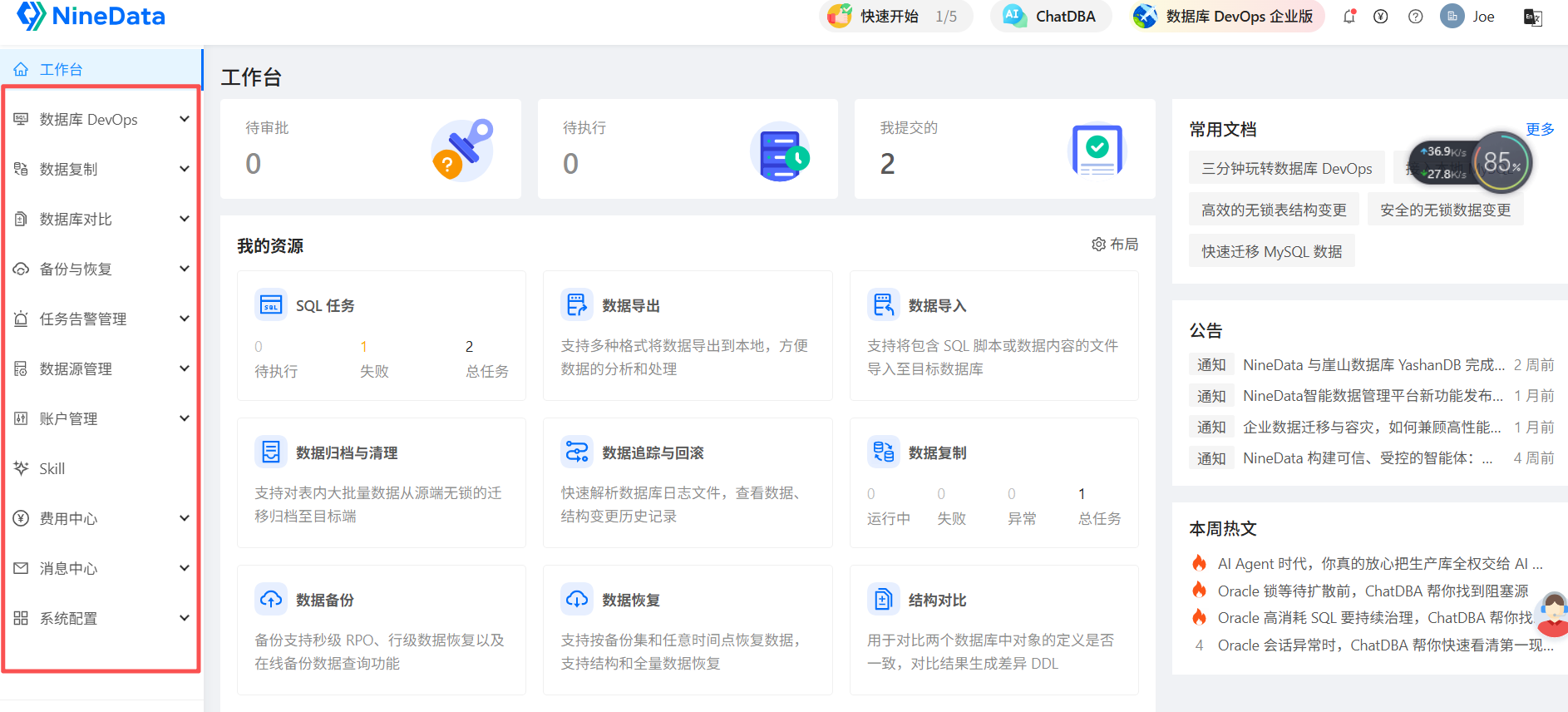Expand the 数据复制 sidebar chevron
This screenshot has height=712, width=1568.
[185, 169]
